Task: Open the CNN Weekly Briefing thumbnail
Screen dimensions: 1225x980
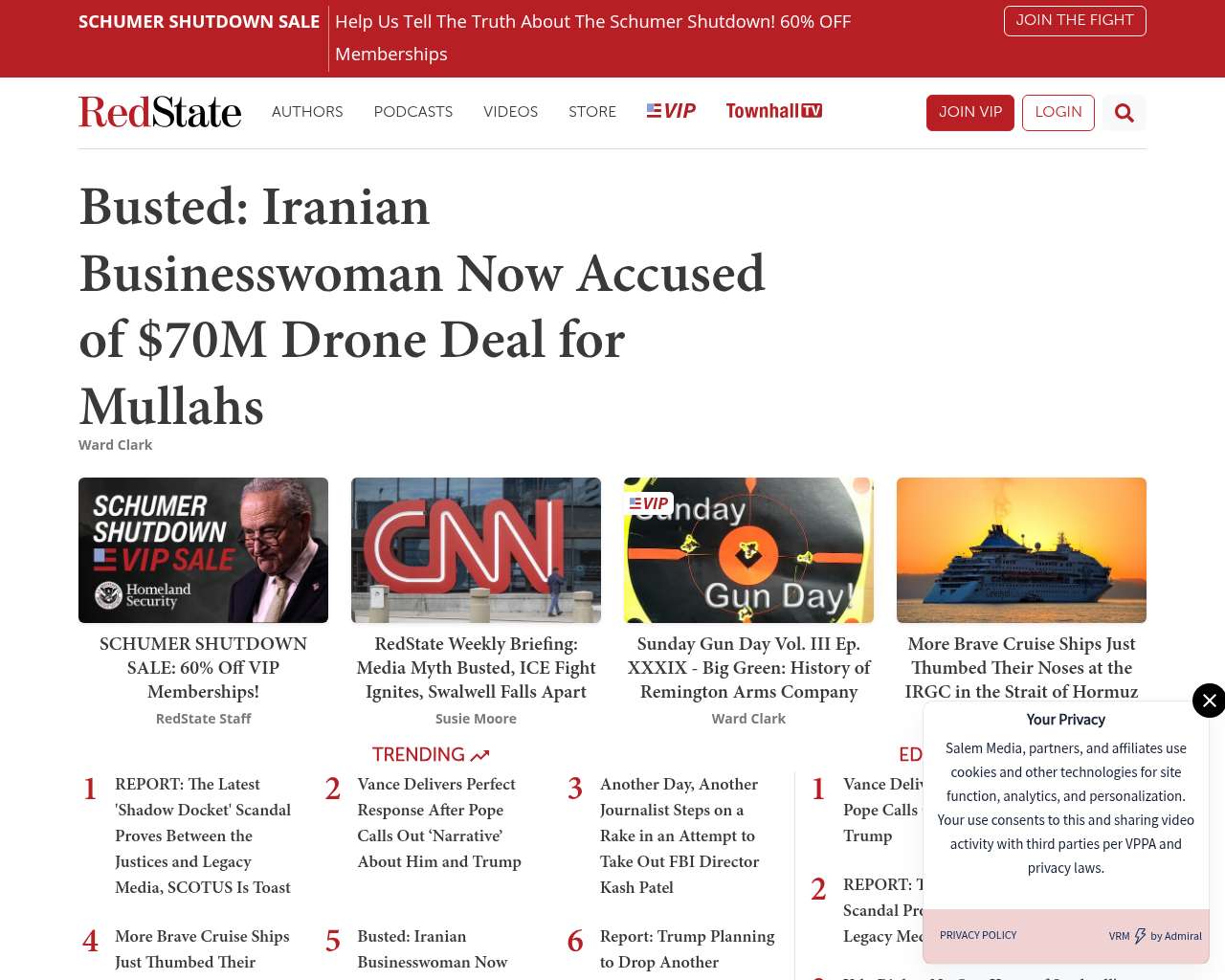Action: pyautogui.click(x=476, y=550)
